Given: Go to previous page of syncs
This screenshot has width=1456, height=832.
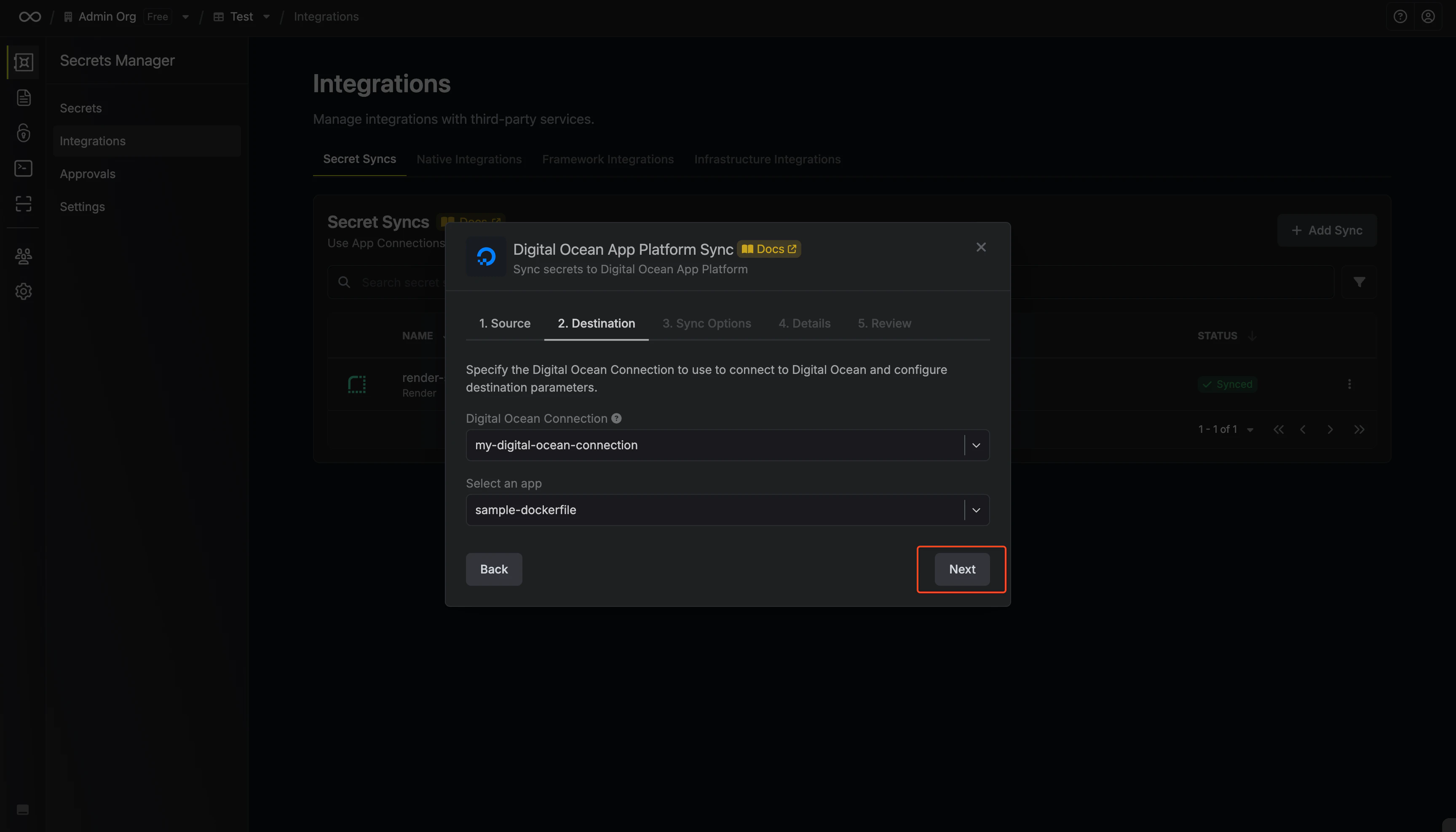Looking at the screenshot, I should (x=1303, y=430).
